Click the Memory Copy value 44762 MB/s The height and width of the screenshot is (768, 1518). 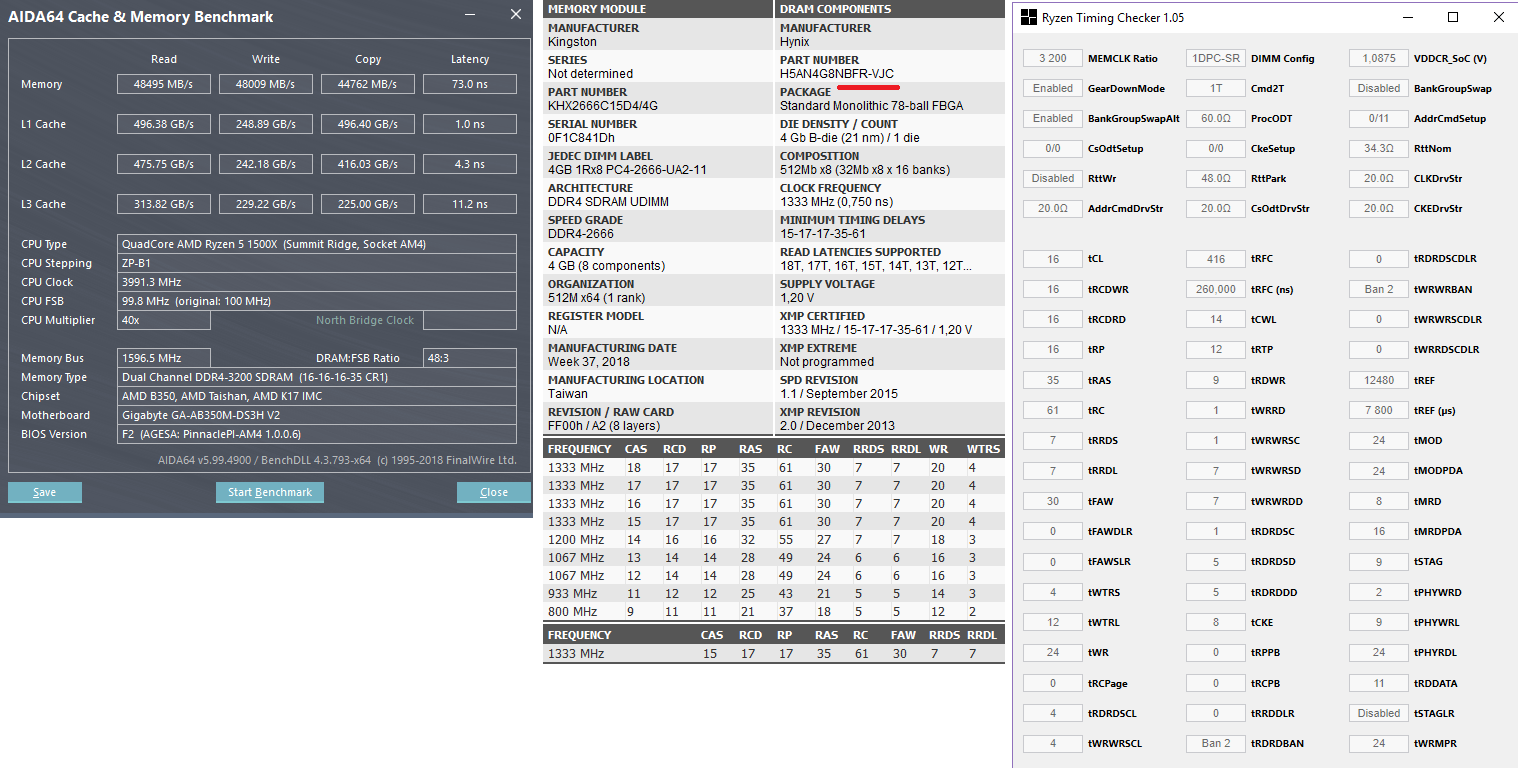(x=368, y=84)
